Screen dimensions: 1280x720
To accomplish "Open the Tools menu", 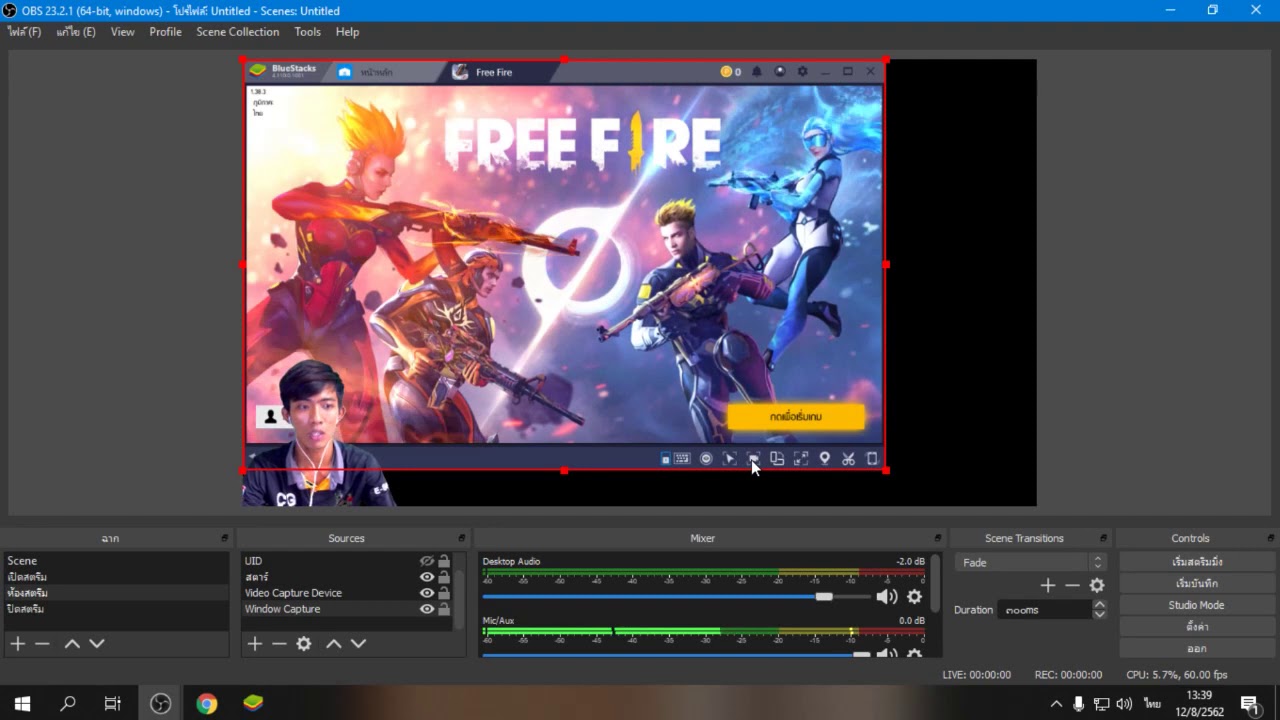I will (x=307, y=32).
